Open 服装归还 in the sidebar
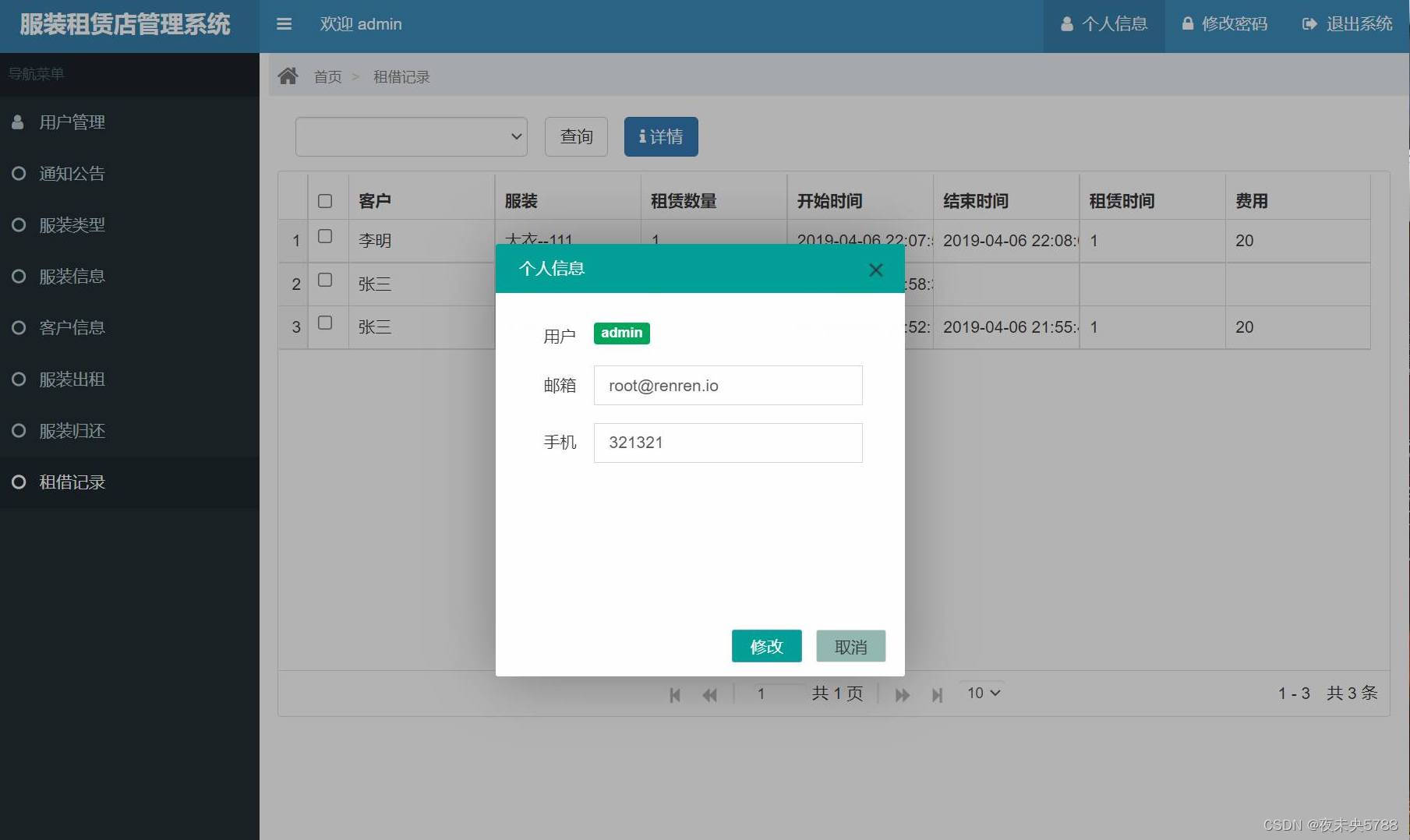 129,431
